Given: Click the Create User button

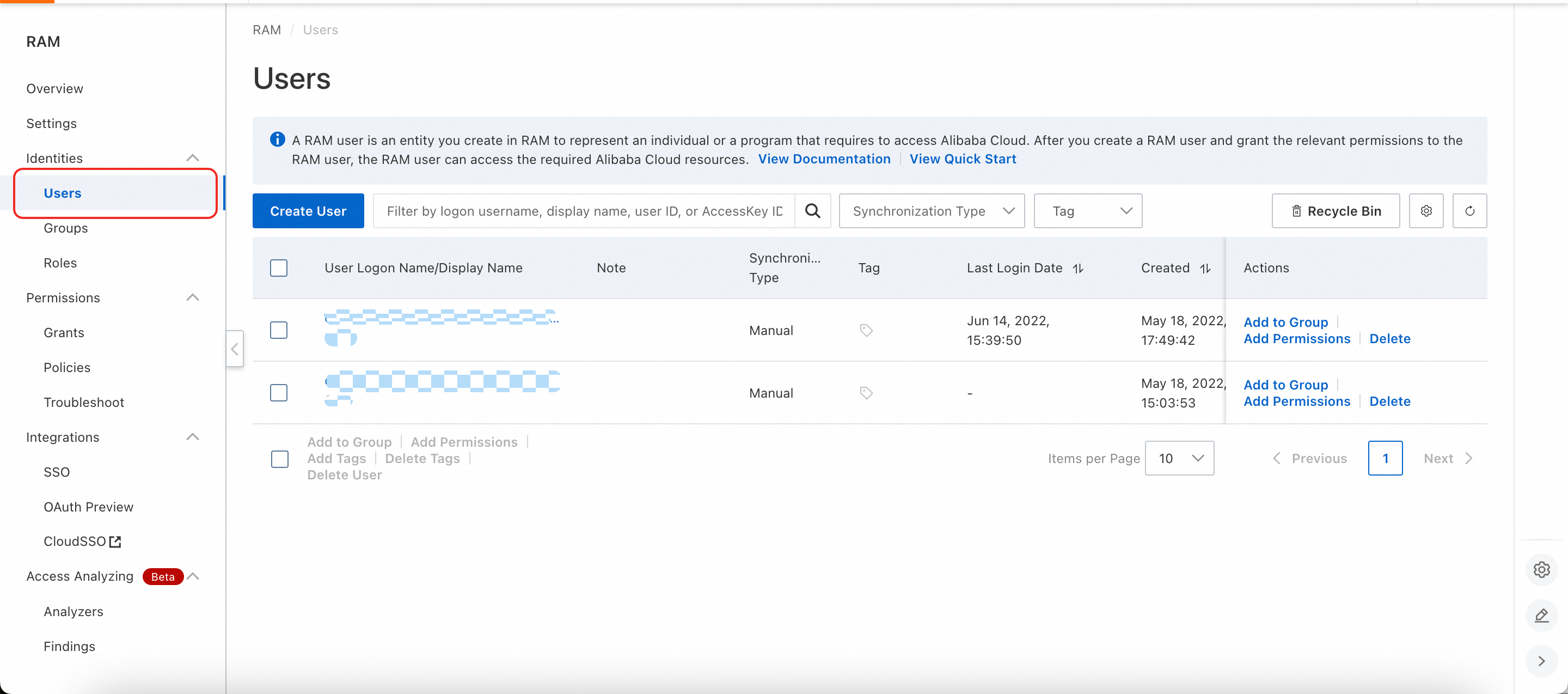Looking at the screenshot, I should point(308,211).
